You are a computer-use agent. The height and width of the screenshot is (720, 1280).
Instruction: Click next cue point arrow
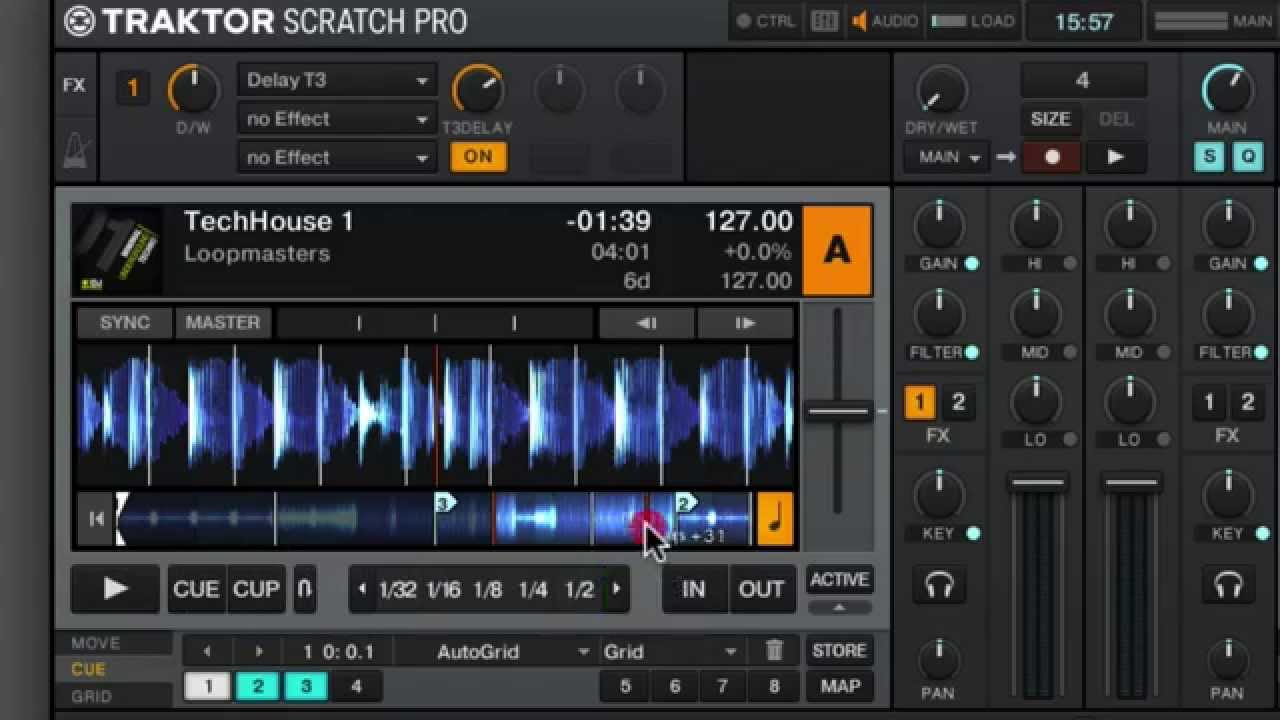[x=259, y=652]
